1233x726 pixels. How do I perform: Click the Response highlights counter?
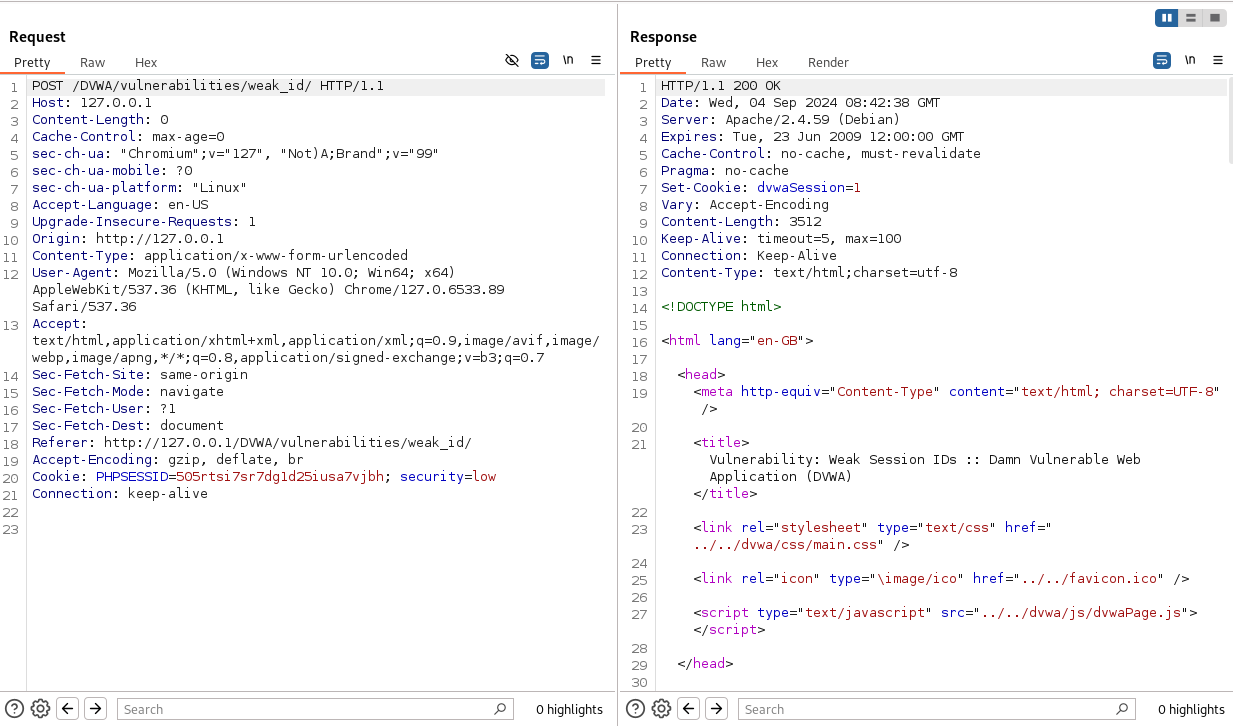coord(1190,710)
